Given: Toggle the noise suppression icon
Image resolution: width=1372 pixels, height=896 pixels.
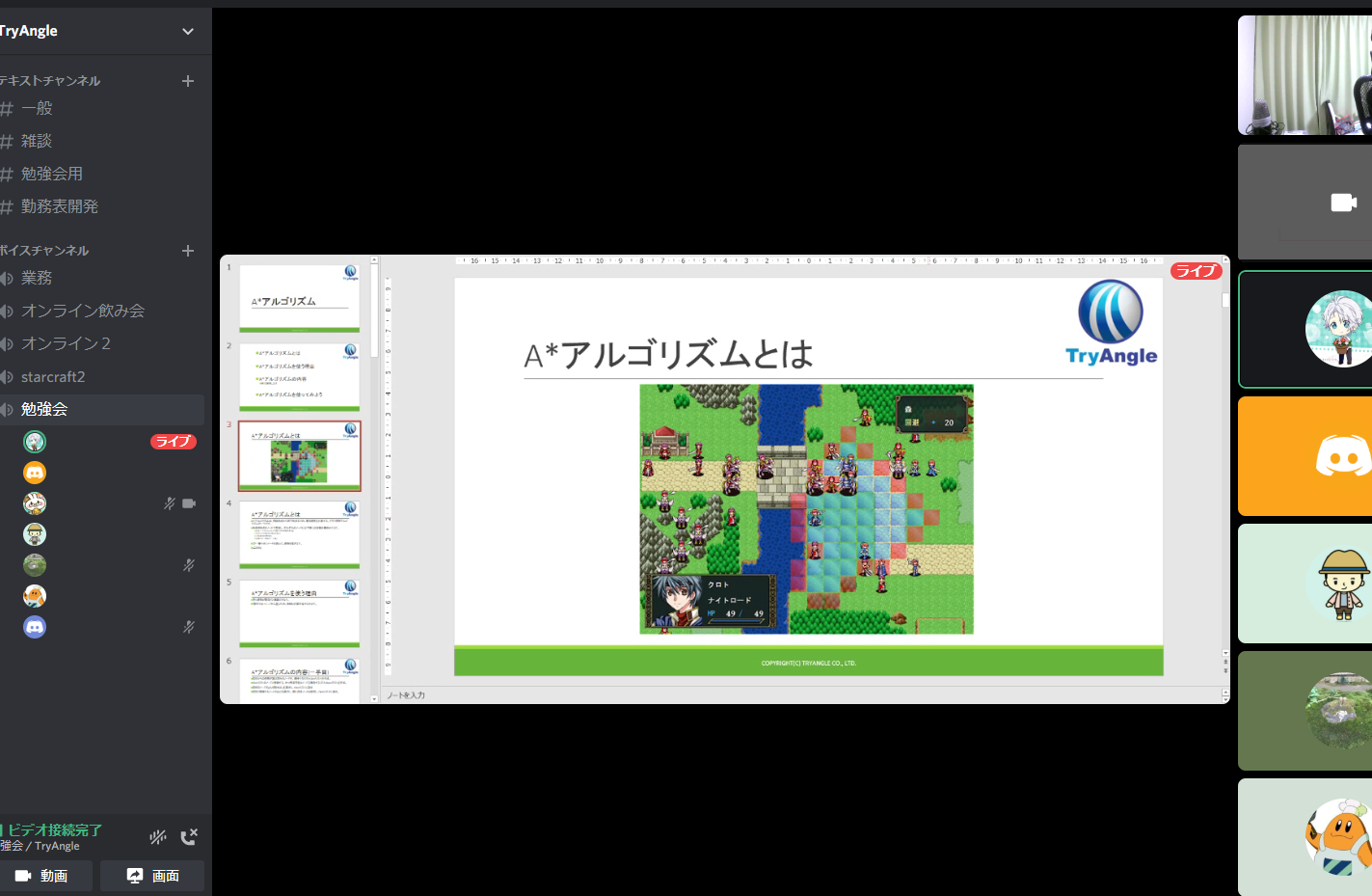Looking at the screenshot, I should [x=158, y=837].
